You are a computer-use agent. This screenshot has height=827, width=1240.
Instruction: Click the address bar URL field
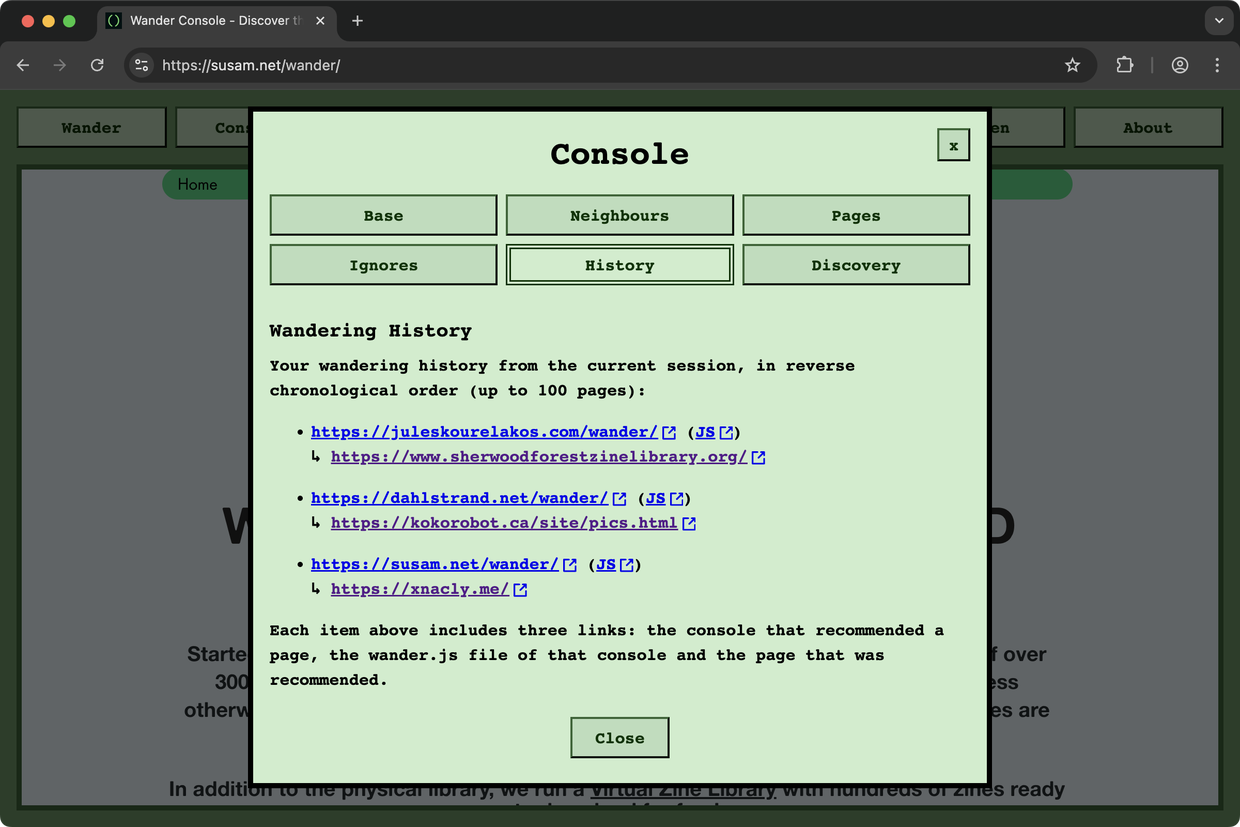(x=600, y=65)
